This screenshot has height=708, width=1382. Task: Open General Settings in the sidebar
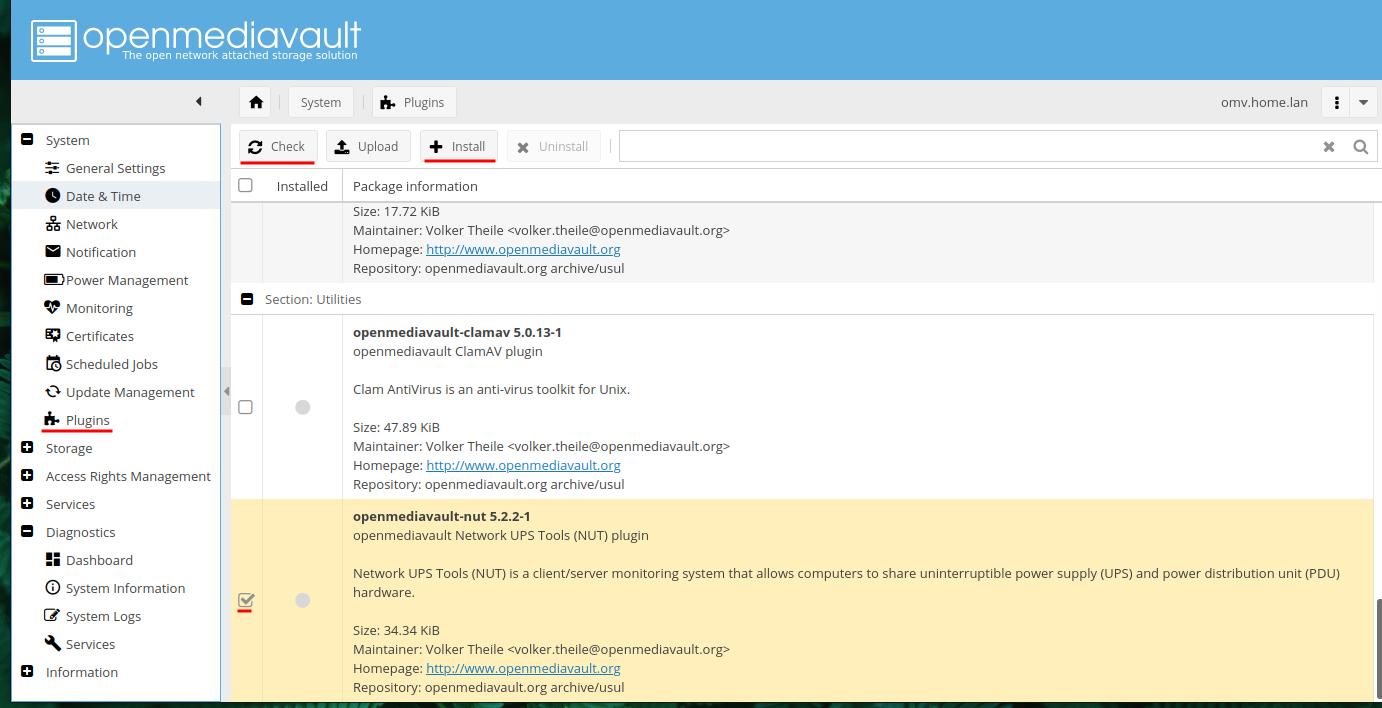tap(116, 168)
